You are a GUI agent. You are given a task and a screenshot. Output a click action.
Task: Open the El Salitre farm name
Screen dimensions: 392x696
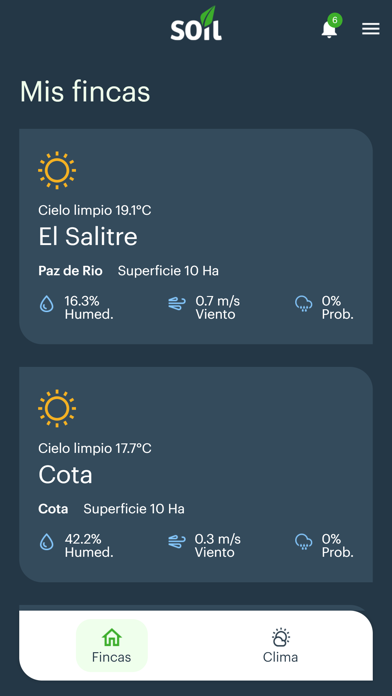[88, 237]
